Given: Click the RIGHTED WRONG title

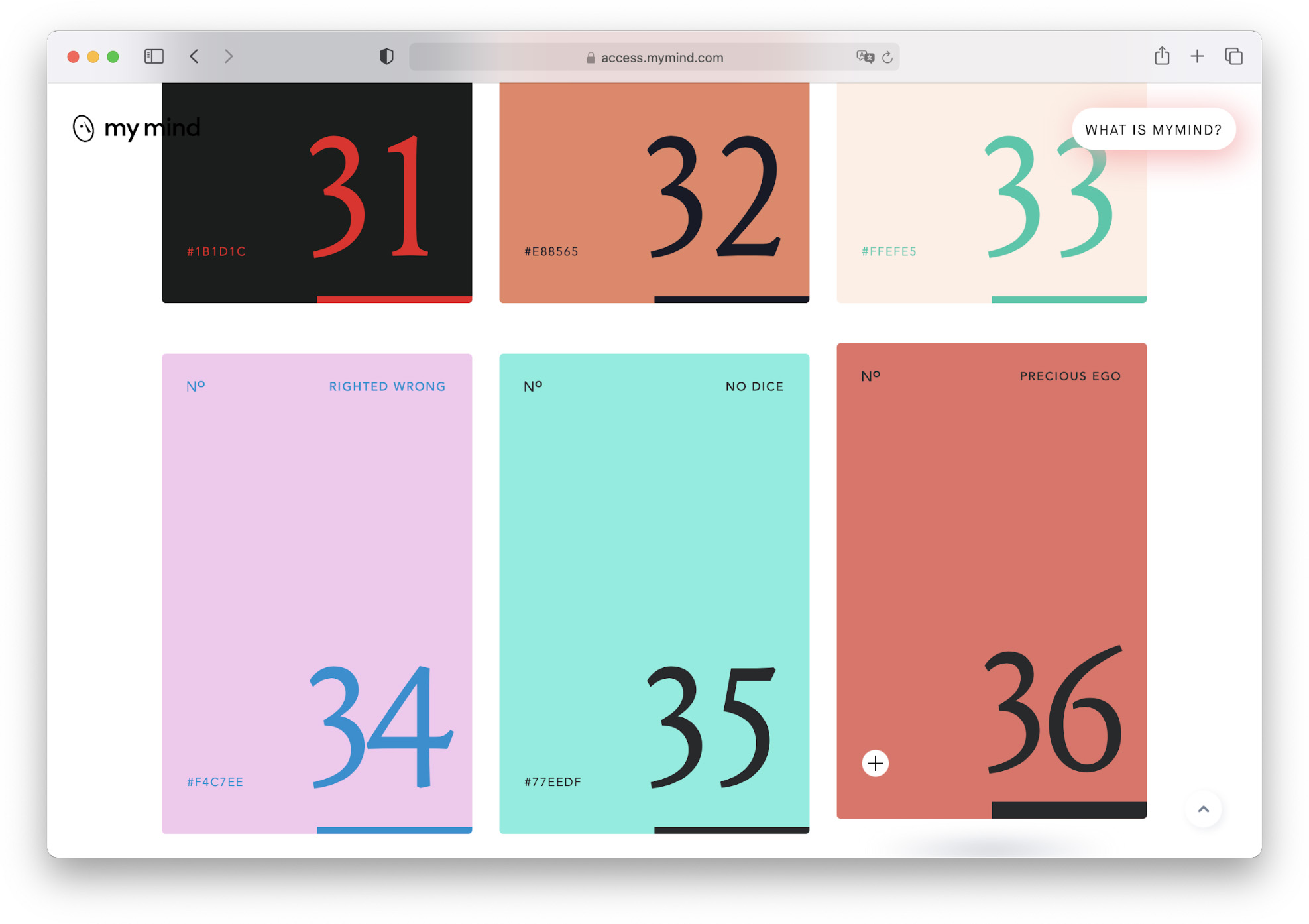Looking at the screenshot, I should point(387,386).
